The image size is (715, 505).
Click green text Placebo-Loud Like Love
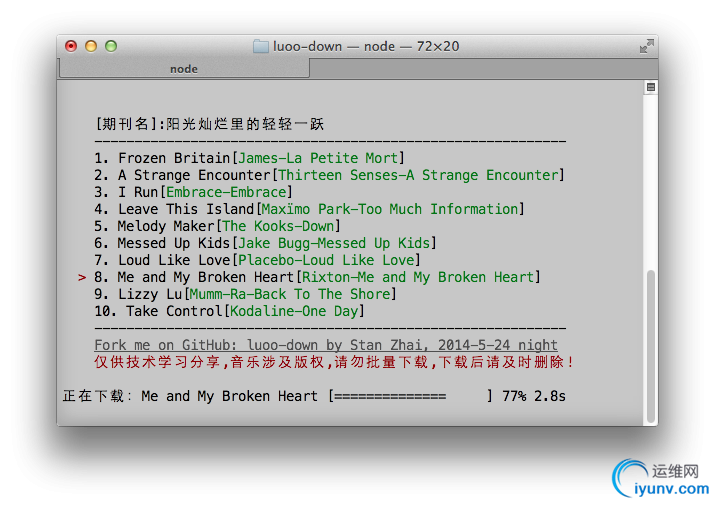tap(326, 260)
